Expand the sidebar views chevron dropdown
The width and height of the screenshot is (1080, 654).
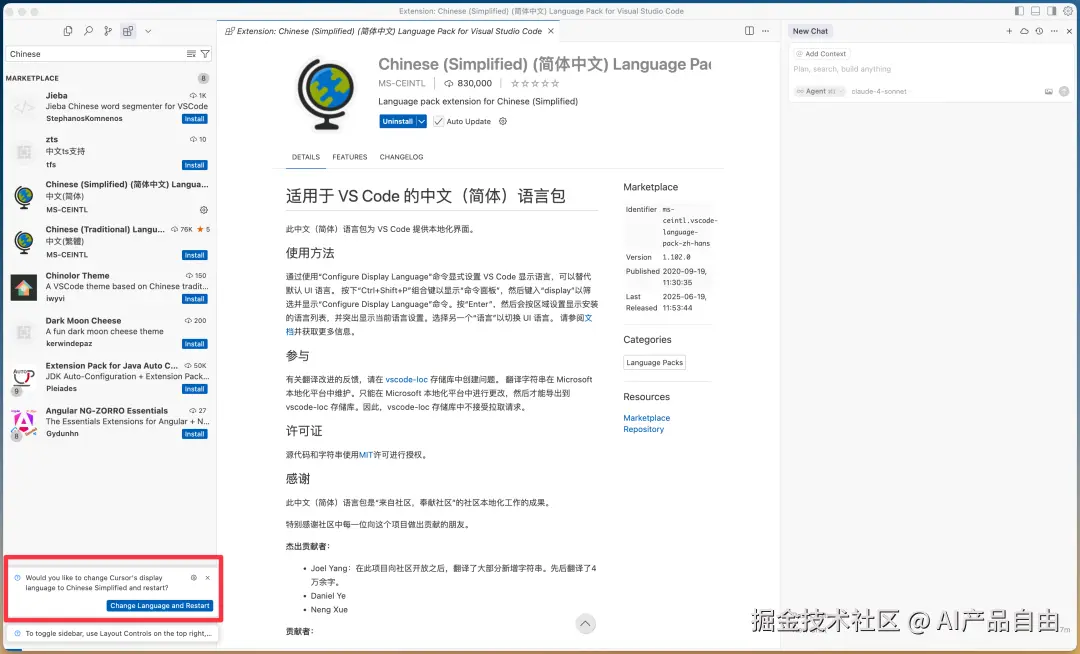(x=148, y=31)
